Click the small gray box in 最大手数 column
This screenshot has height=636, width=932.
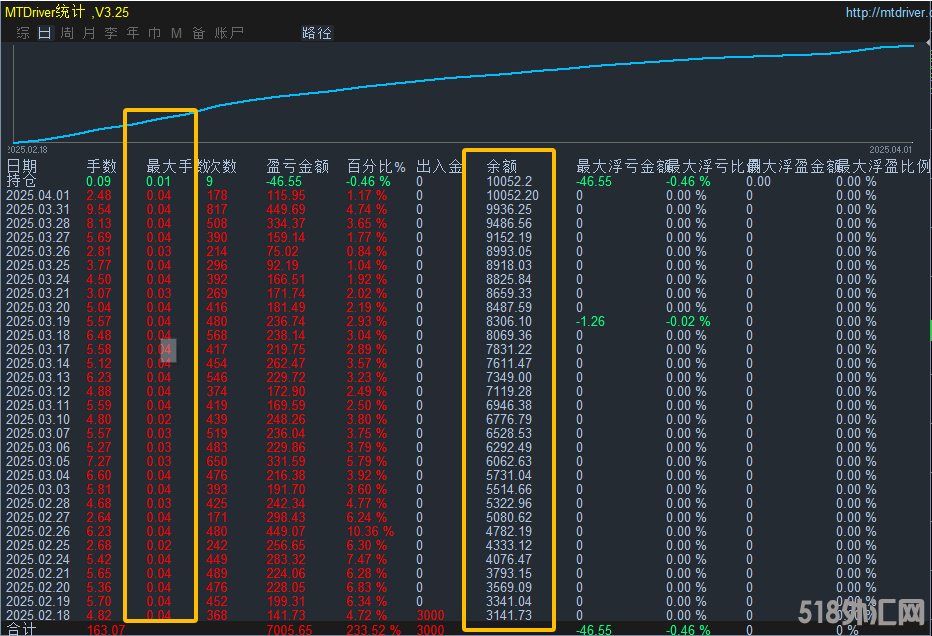tap(168, 350)
